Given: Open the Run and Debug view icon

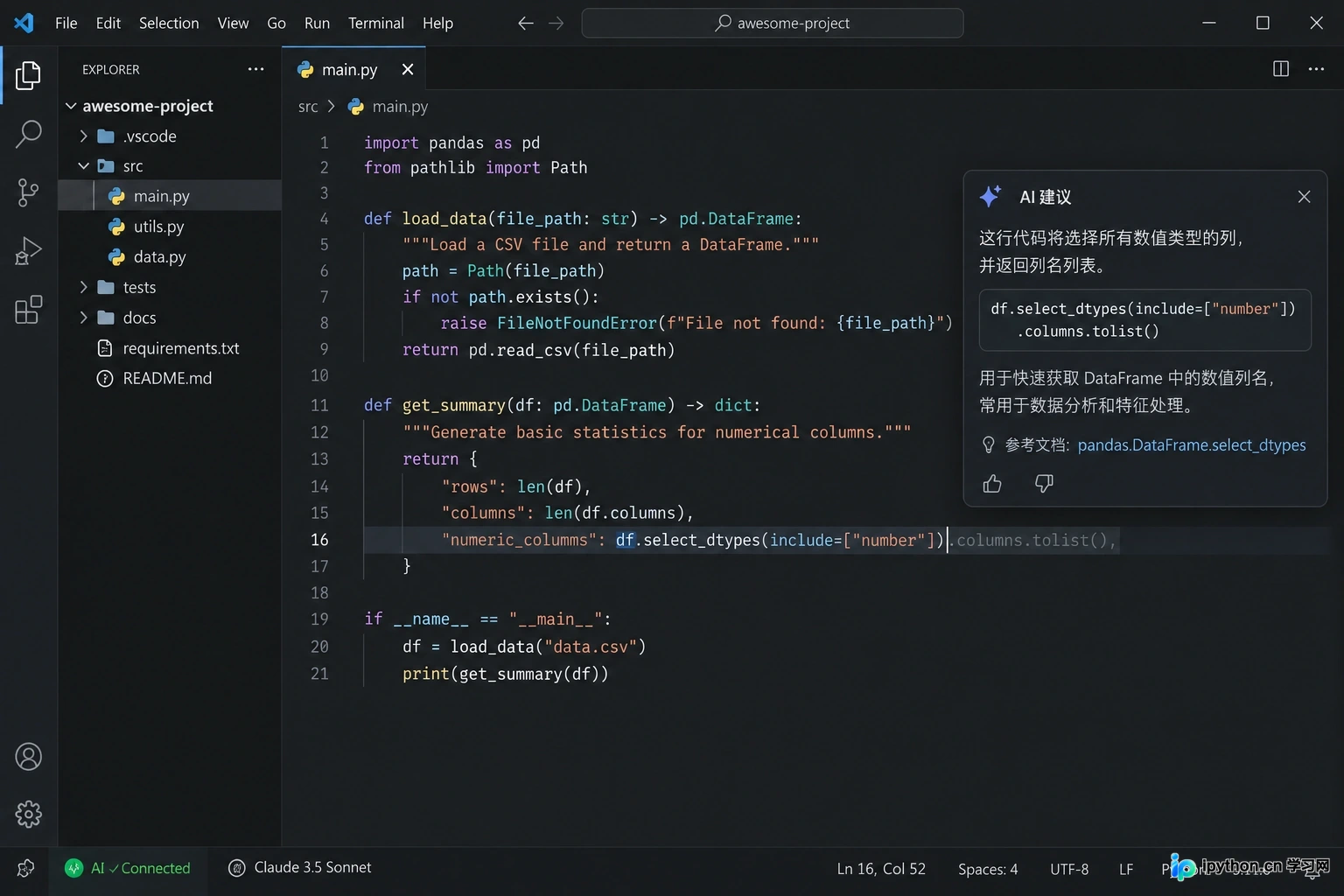Looking at the screenshot, I should click(28, 251).
